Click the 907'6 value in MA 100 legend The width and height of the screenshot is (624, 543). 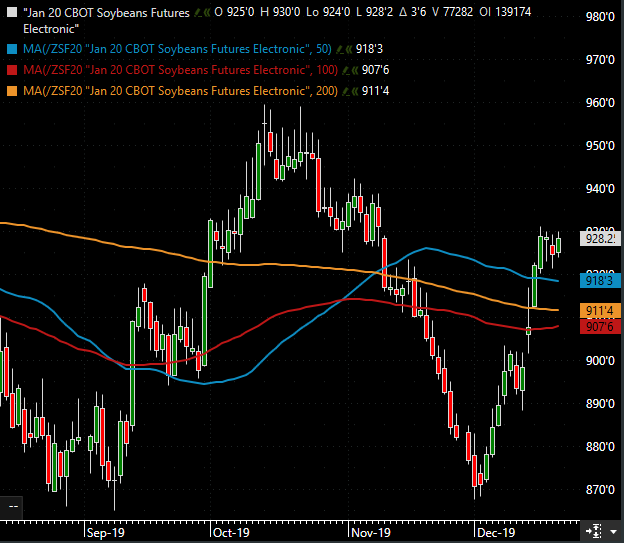pos(376,70)
